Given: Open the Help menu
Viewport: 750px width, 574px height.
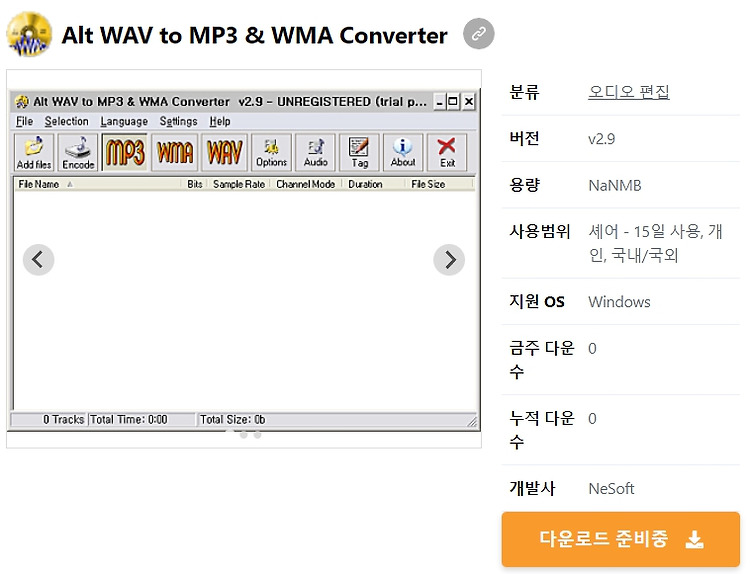Looking at the screenshot, I should [220, 121].
